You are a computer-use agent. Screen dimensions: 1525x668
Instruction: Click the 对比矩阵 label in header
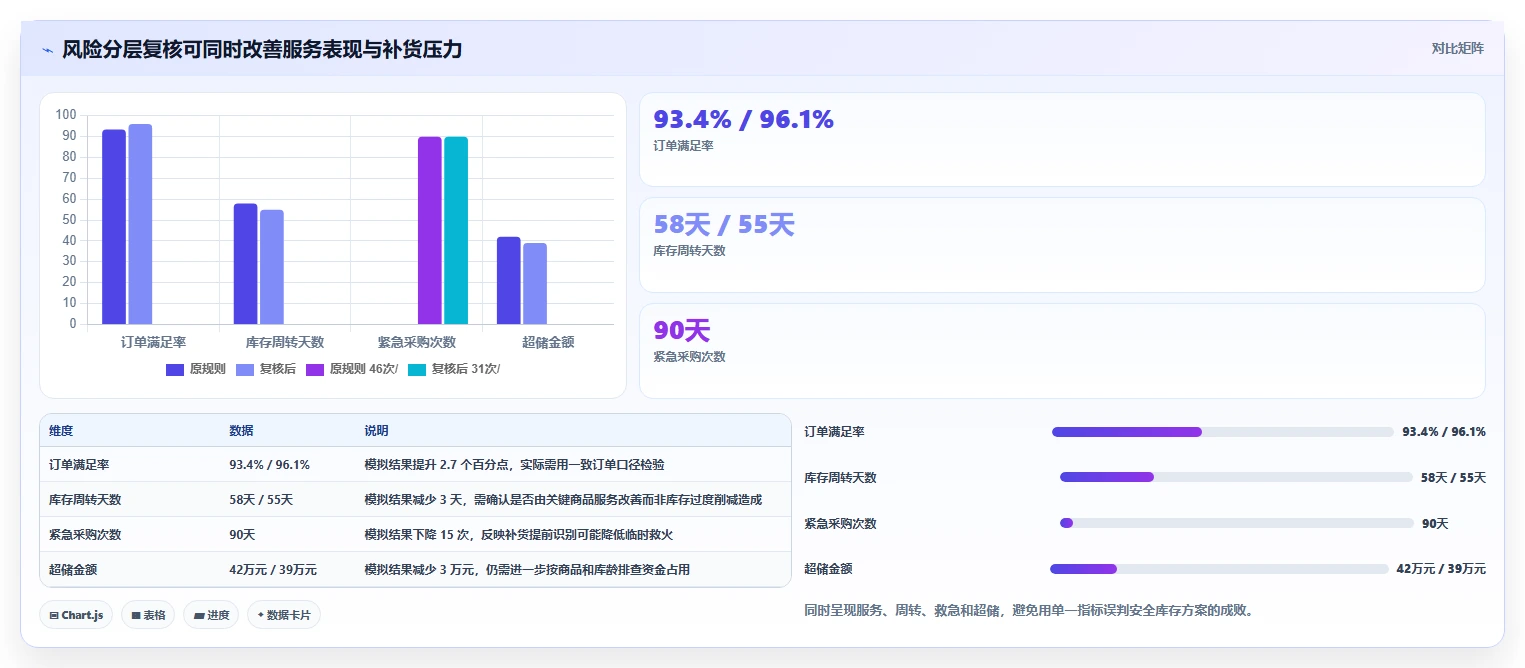tap(1457, 48)
